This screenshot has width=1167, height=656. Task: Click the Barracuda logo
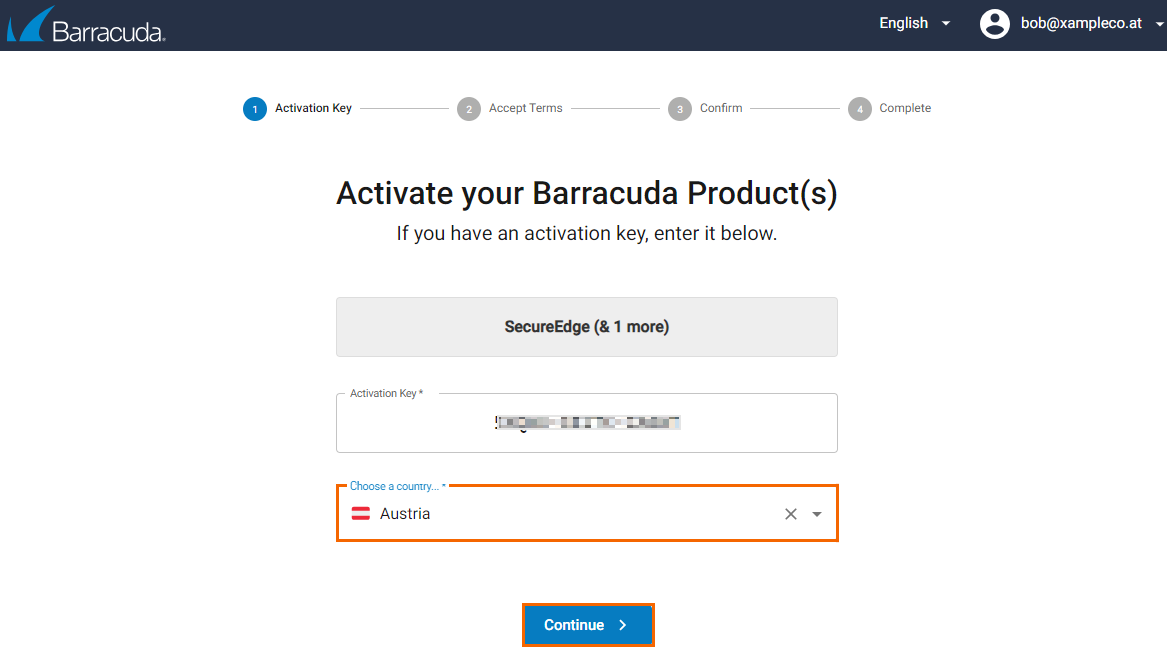point(86,25)
